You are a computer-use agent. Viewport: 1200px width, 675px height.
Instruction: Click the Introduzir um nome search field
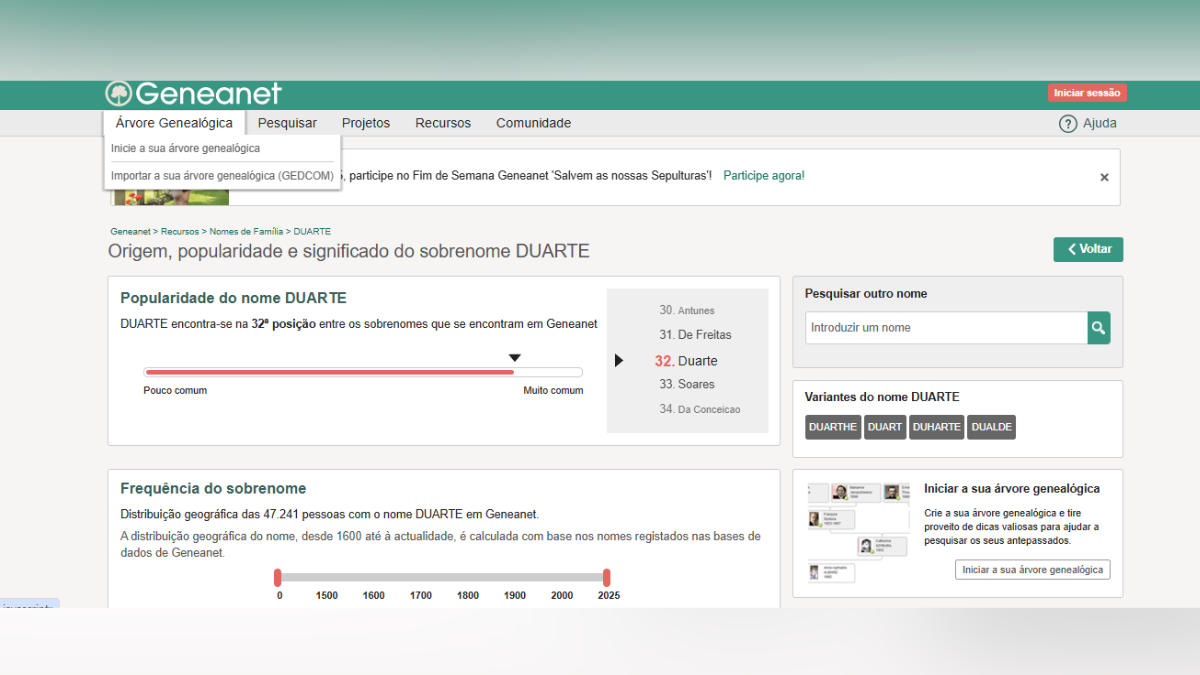[945, 328]
